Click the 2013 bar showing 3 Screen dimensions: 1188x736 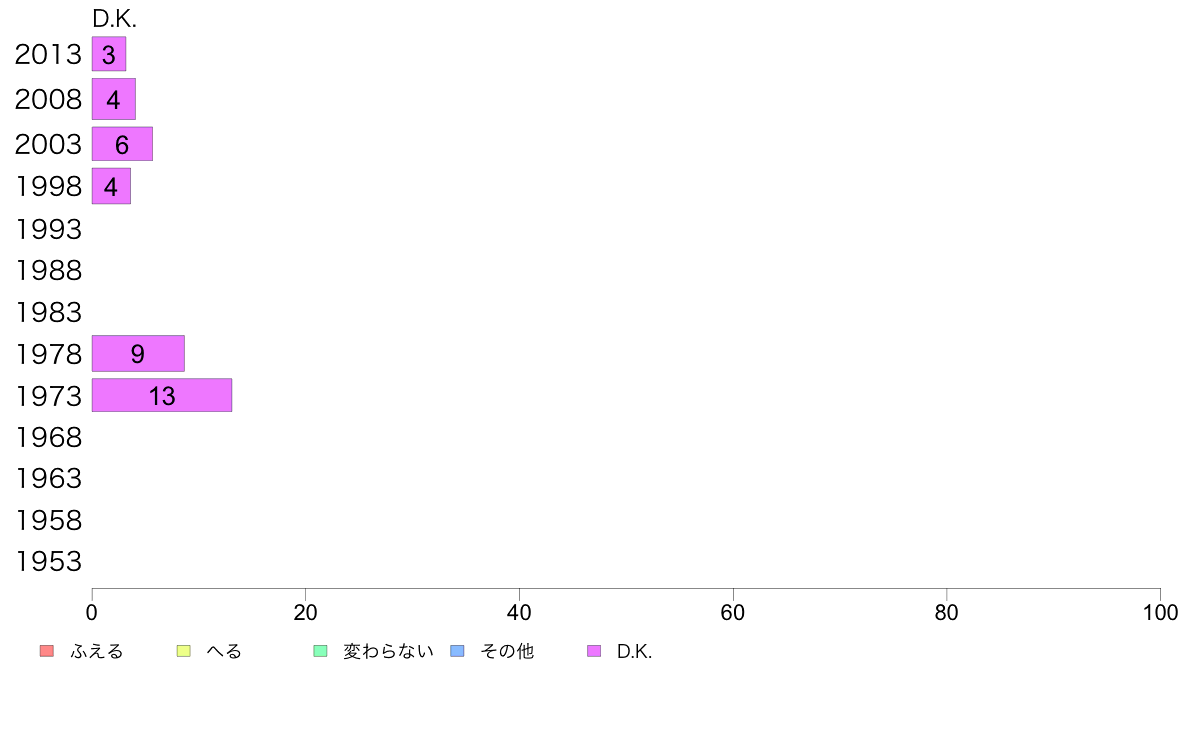pos(109,54)
